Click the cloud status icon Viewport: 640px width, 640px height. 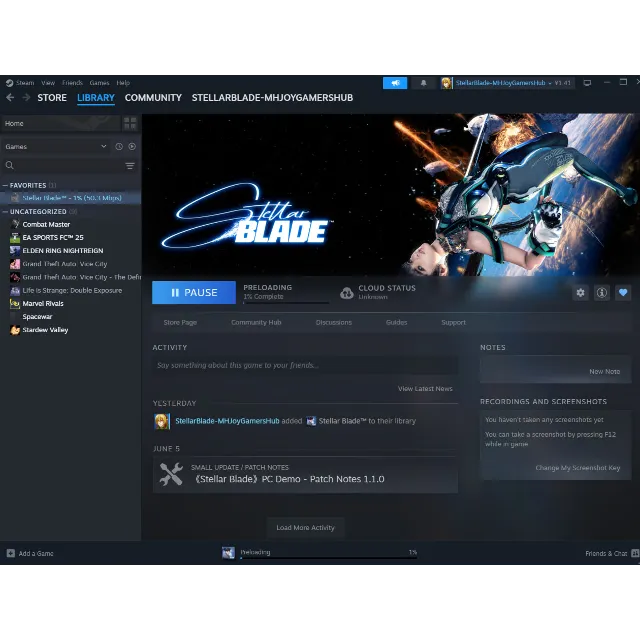(x=347, y=293)
